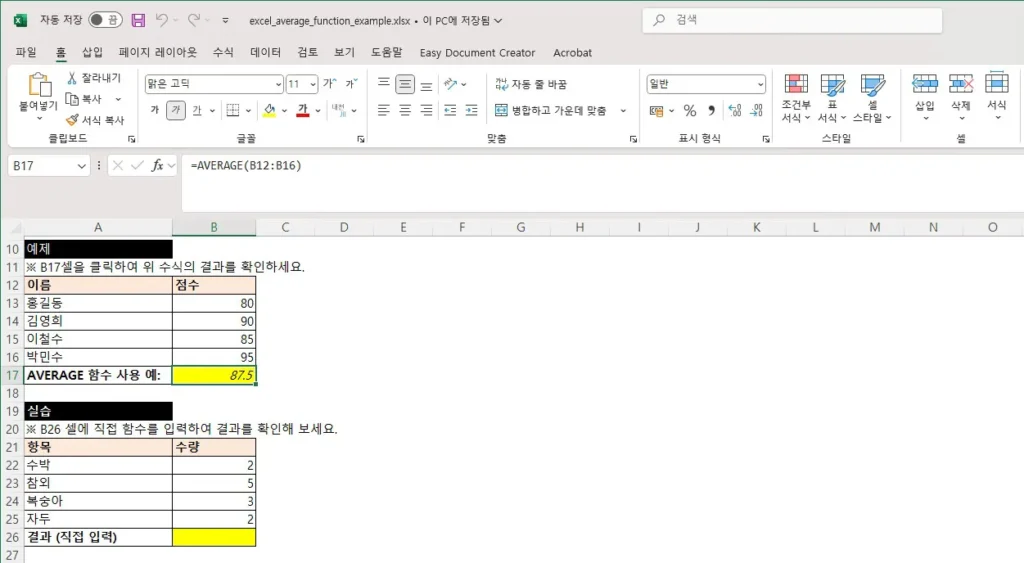Viewport: 1024px width, 563px height.
Task: Open clipboard group dialog launcher
Action: tap(131, 139)
